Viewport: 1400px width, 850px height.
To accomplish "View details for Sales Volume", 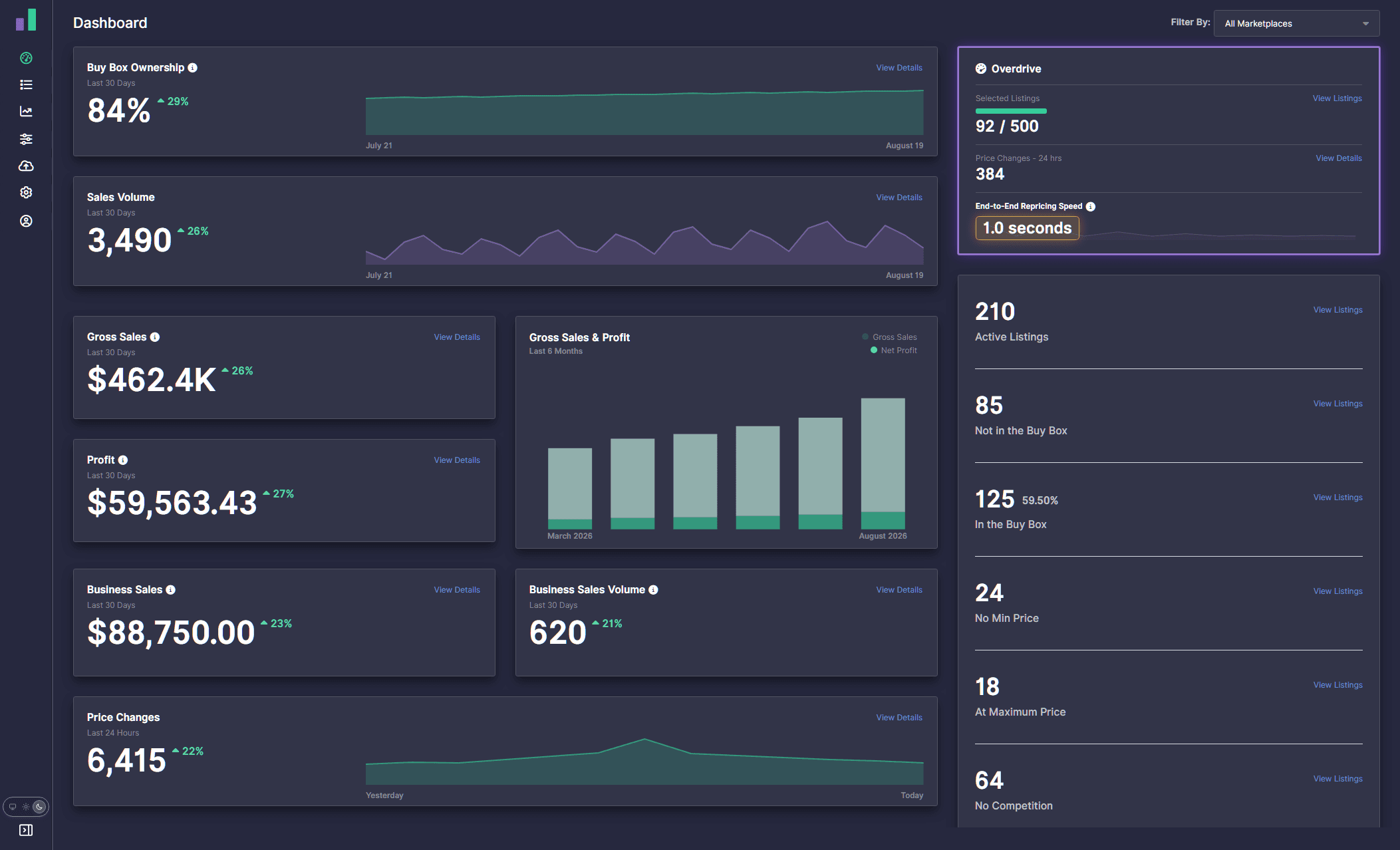I will 899,198.
